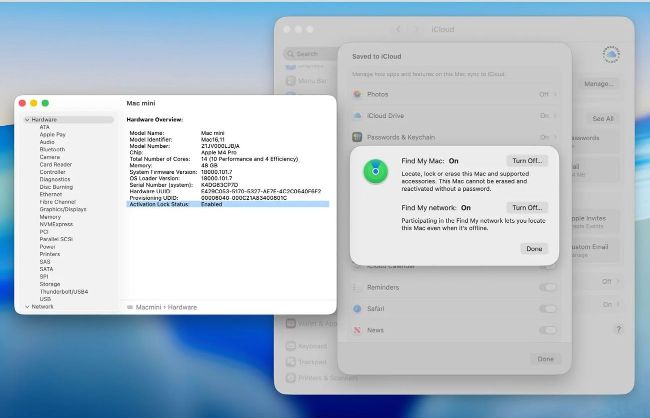
Task: Select Parallel SCSI in the hardware list
Action: tap(56, 239)
